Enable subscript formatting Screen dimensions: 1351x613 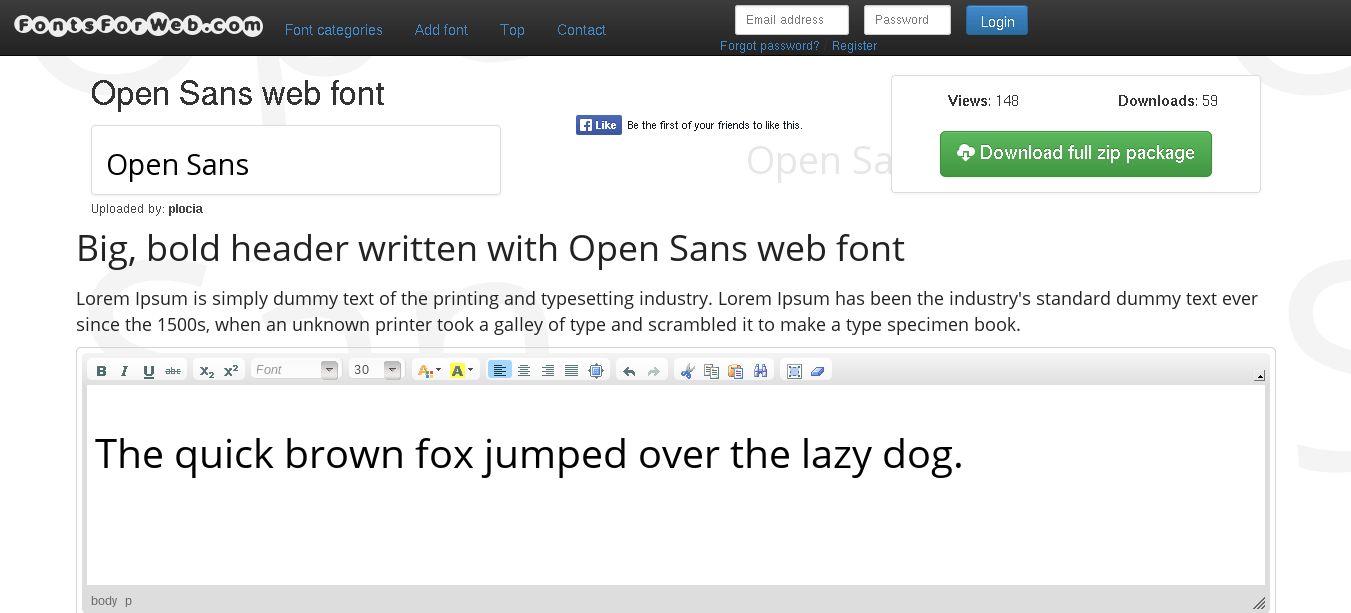tap(205, 370)
